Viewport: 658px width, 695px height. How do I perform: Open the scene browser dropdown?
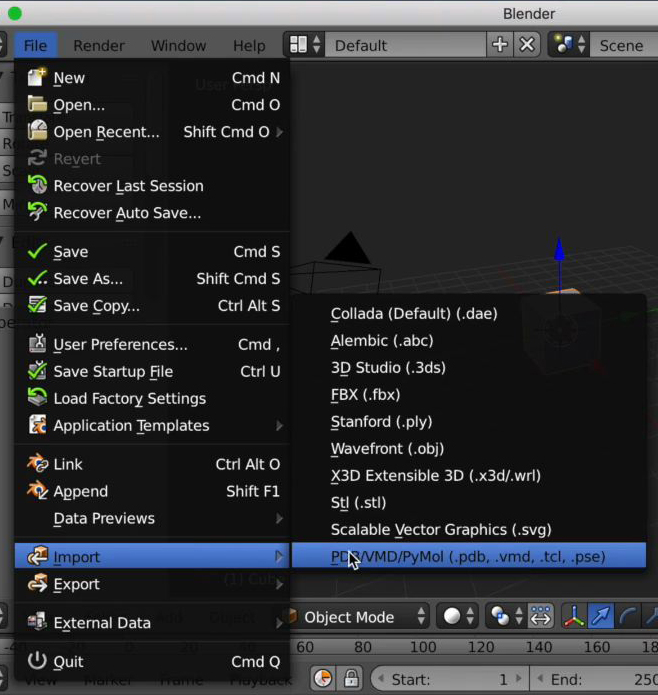[569, 45]
